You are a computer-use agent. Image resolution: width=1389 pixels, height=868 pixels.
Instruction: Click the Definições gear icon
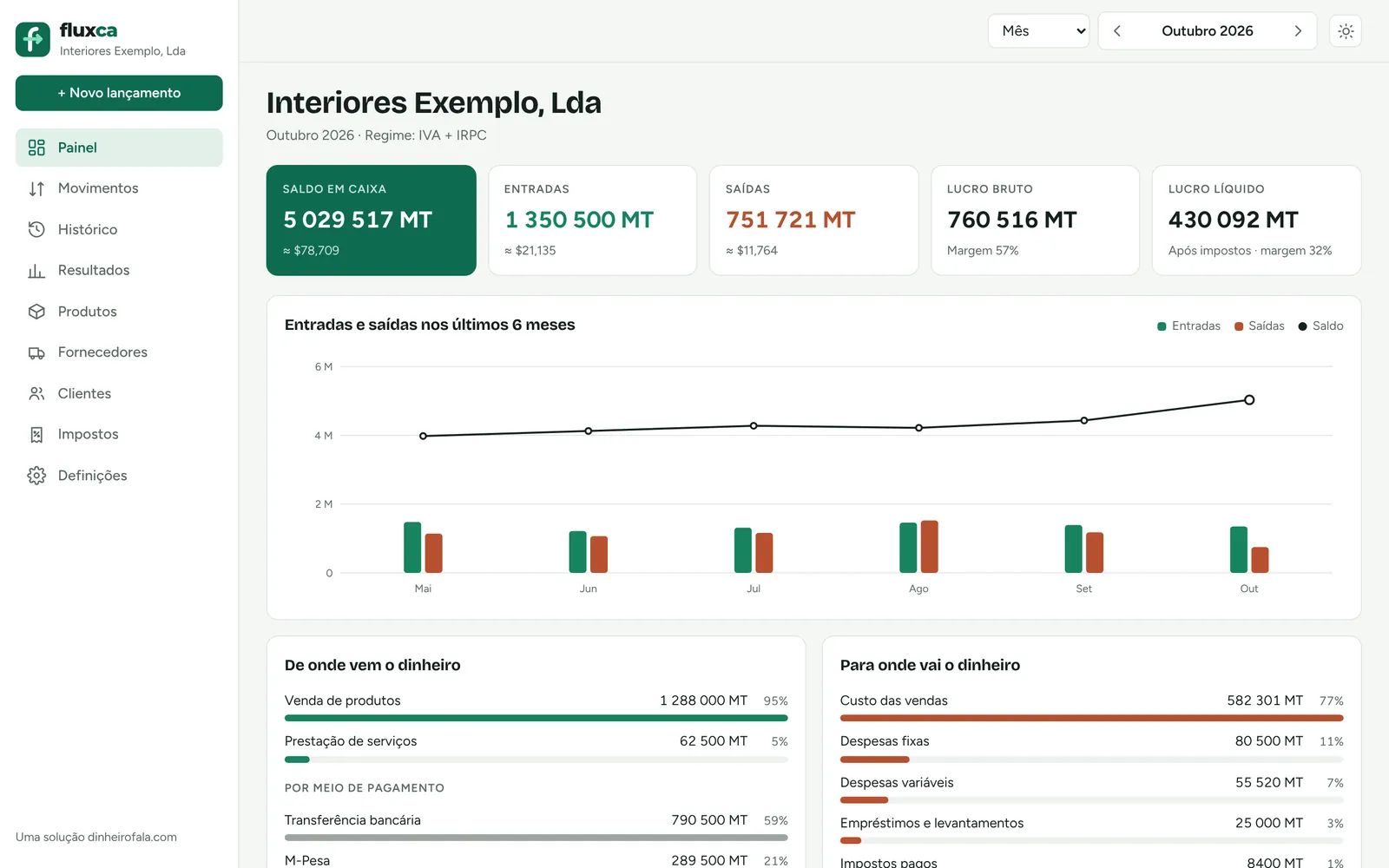[36, 476]
